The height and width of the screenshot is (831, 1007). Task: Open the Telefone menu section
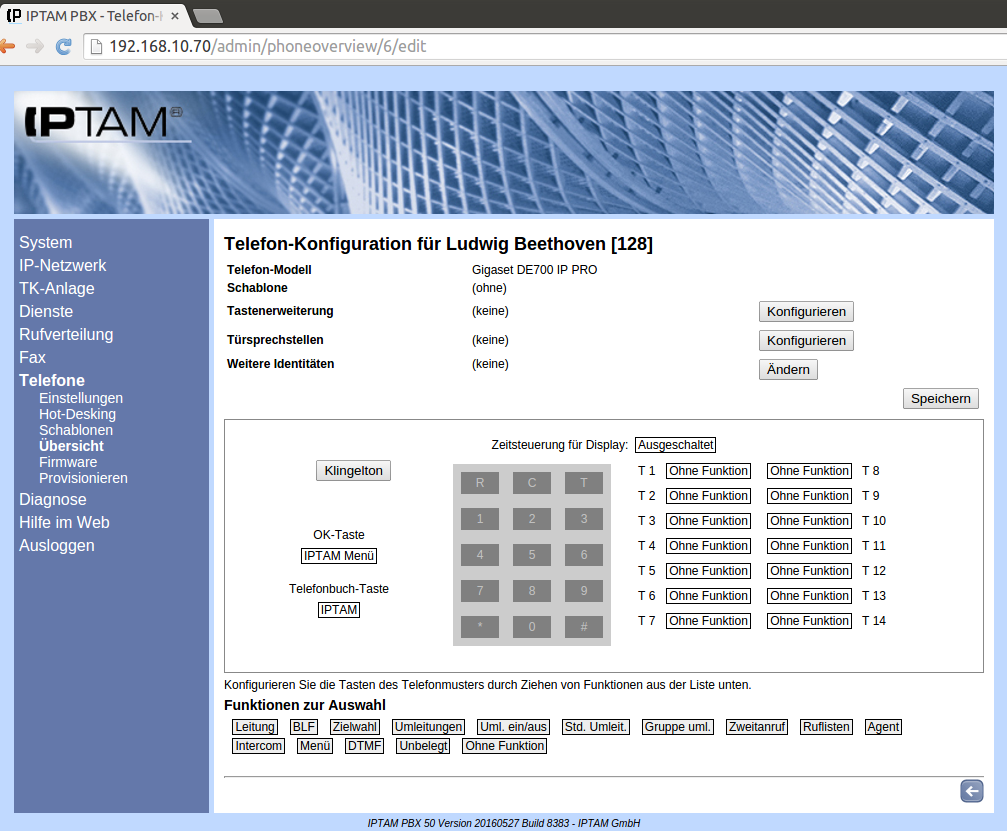point(52,380)
